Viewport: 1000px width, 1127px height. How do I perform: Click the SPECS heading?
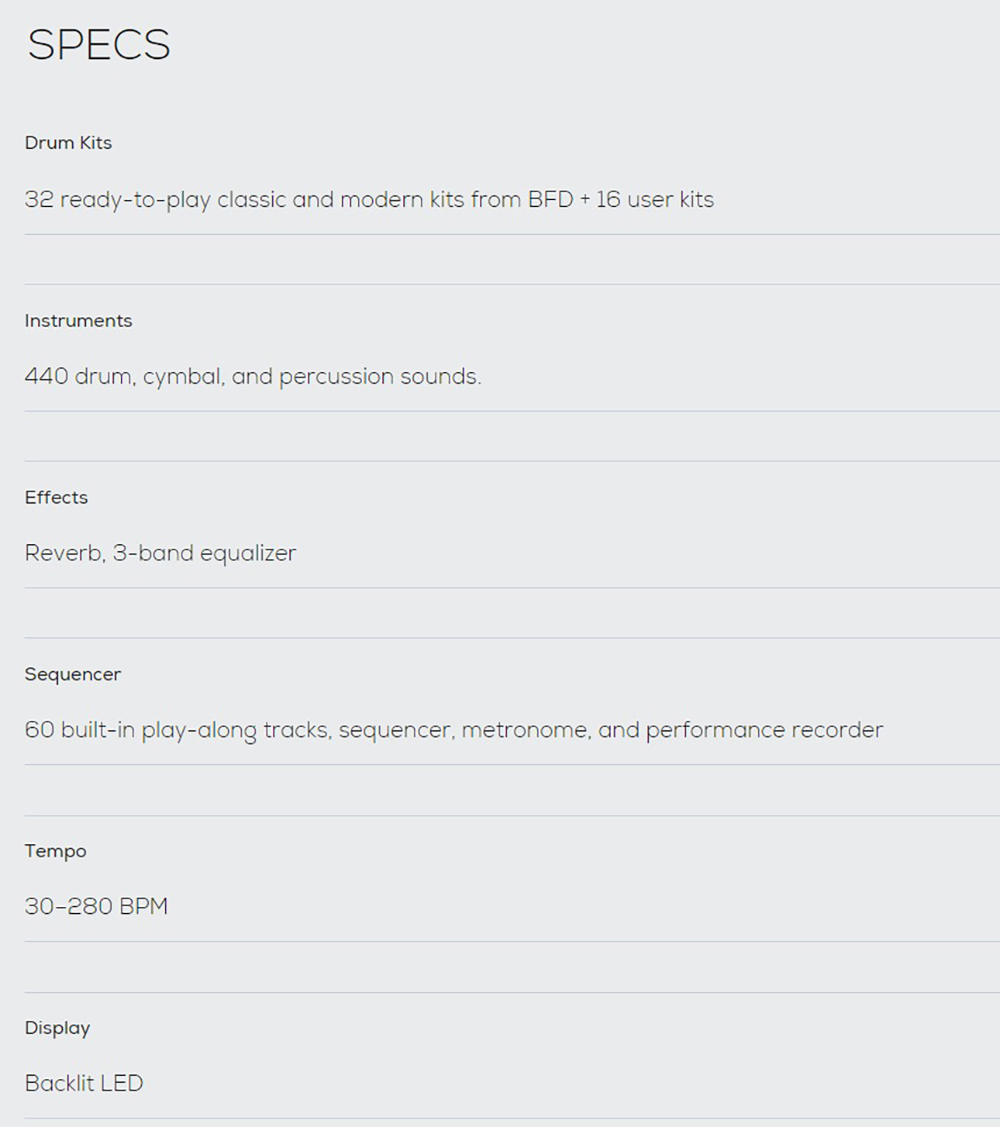pyautogui.click(x=98, y=45)
